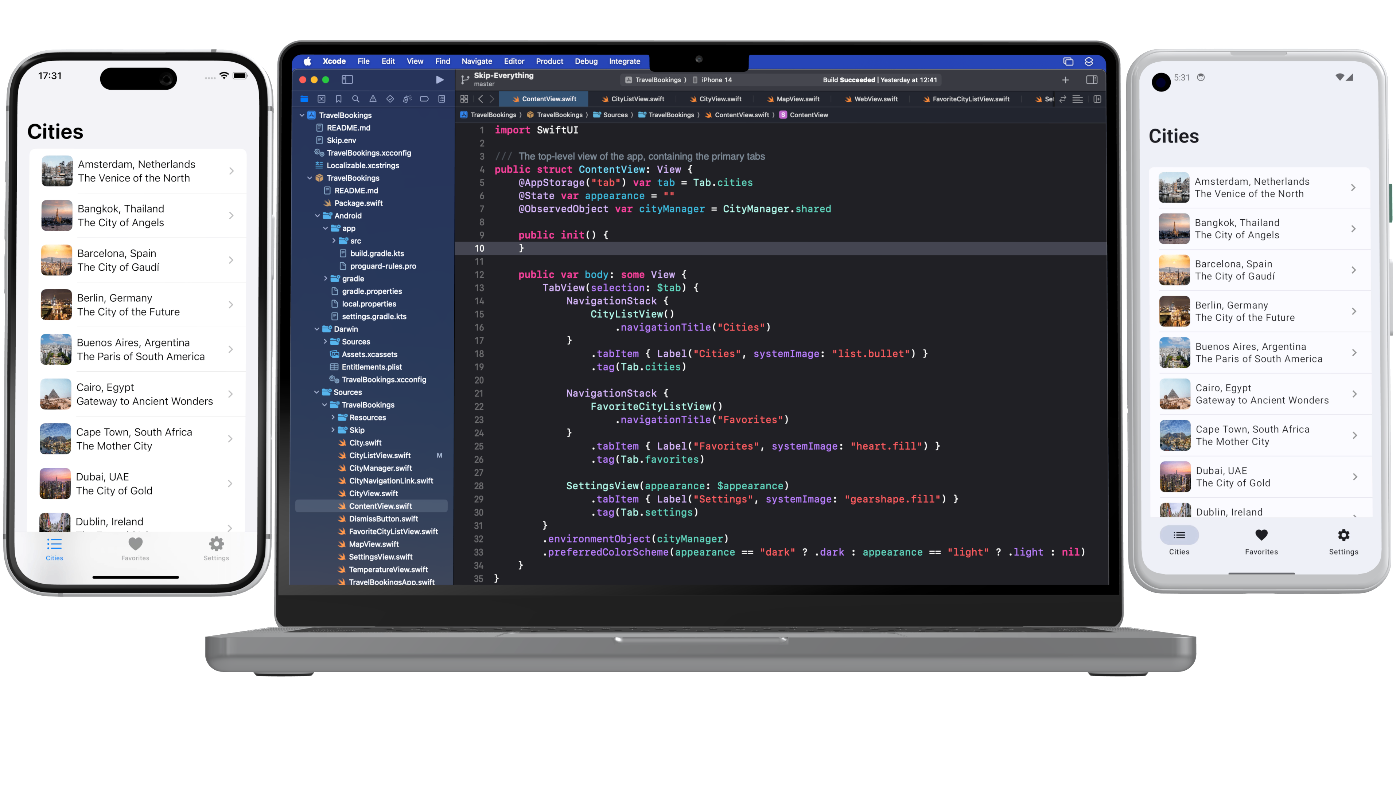Collapse the top-level TravelBookings project
Image resolution: width=1400 pixels, height=787 pixels.
(301, 115)
